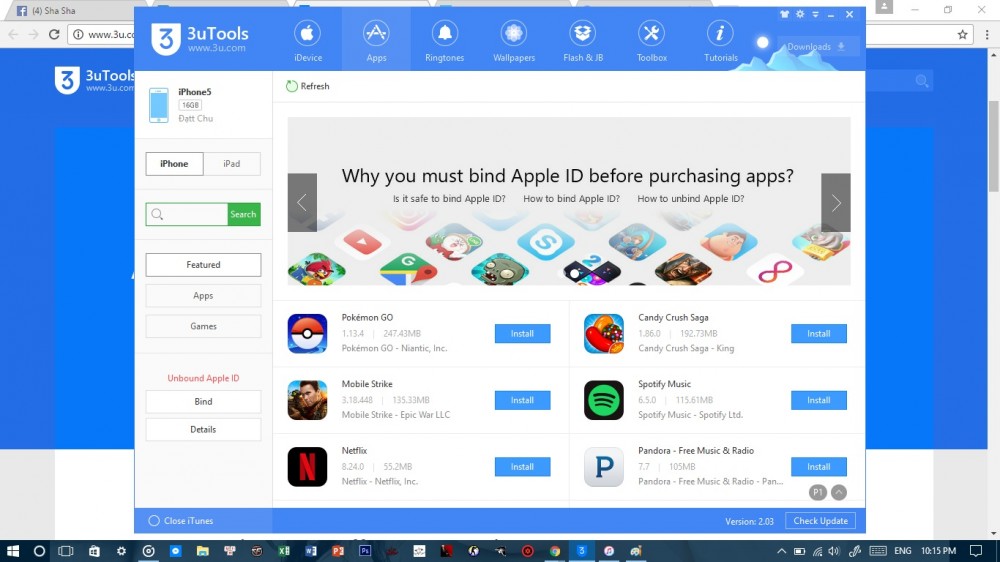1000x562 pixels.
Task: Install Pokémon GO
Action: [x=522, y=334]
